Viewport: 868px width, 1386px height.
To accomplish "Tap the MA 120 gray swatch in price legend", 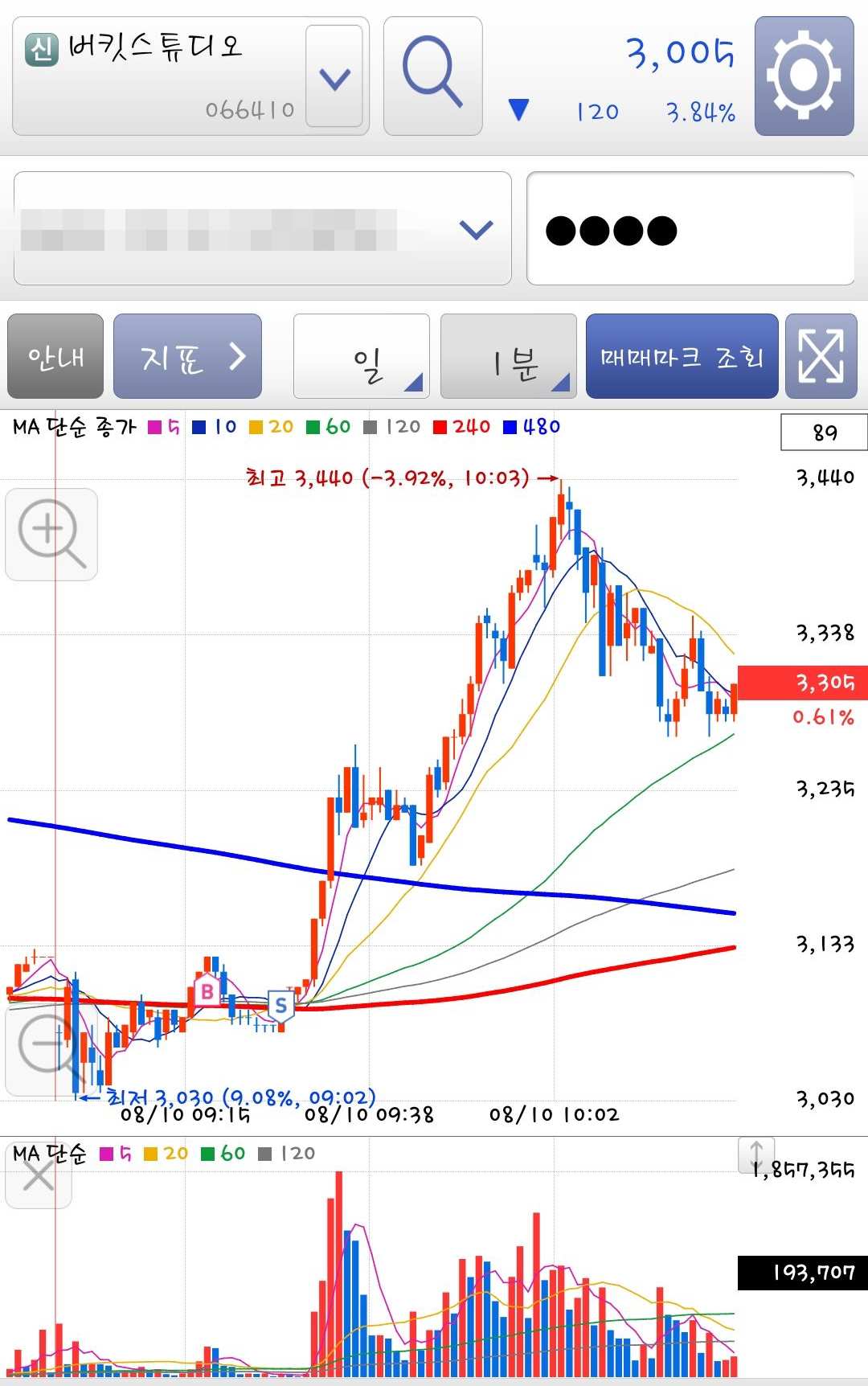I will coord(371,428).
